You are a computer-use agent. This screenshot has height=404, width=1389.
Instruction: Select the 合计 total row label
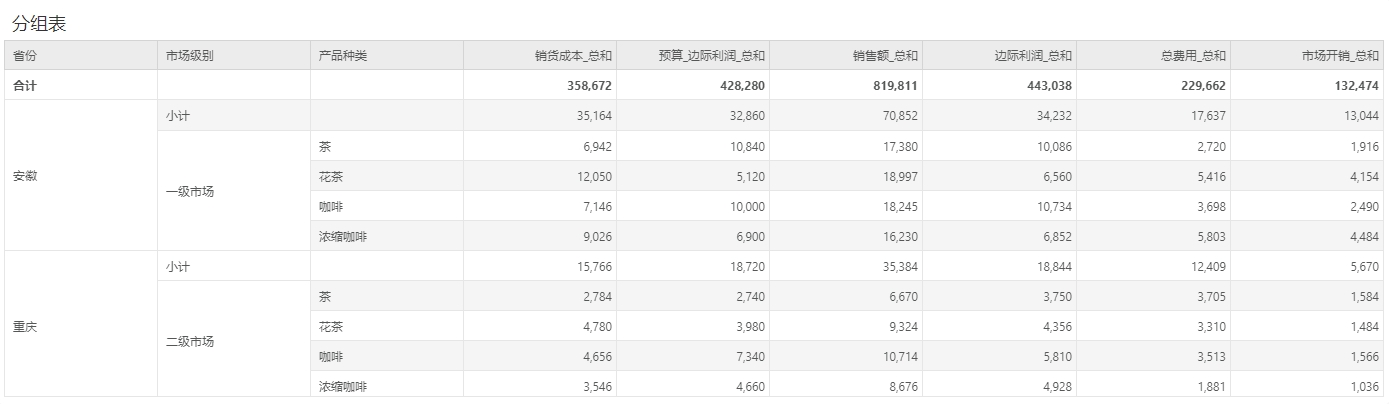pyautogui.click(x=26, y=86)
